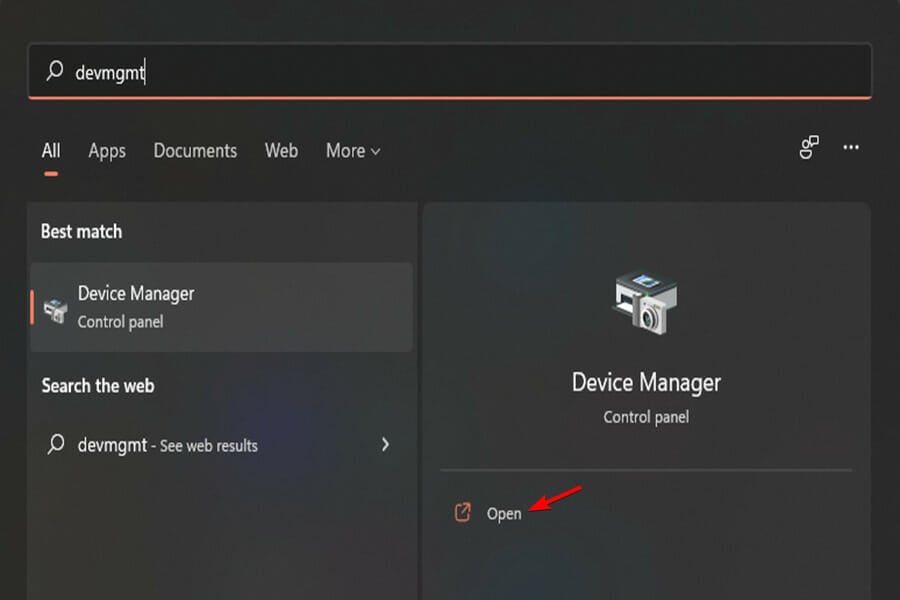Viewport: 900px width, 600px height.
Task: Expand web result with chevron arrow
Action: (385, 444)
